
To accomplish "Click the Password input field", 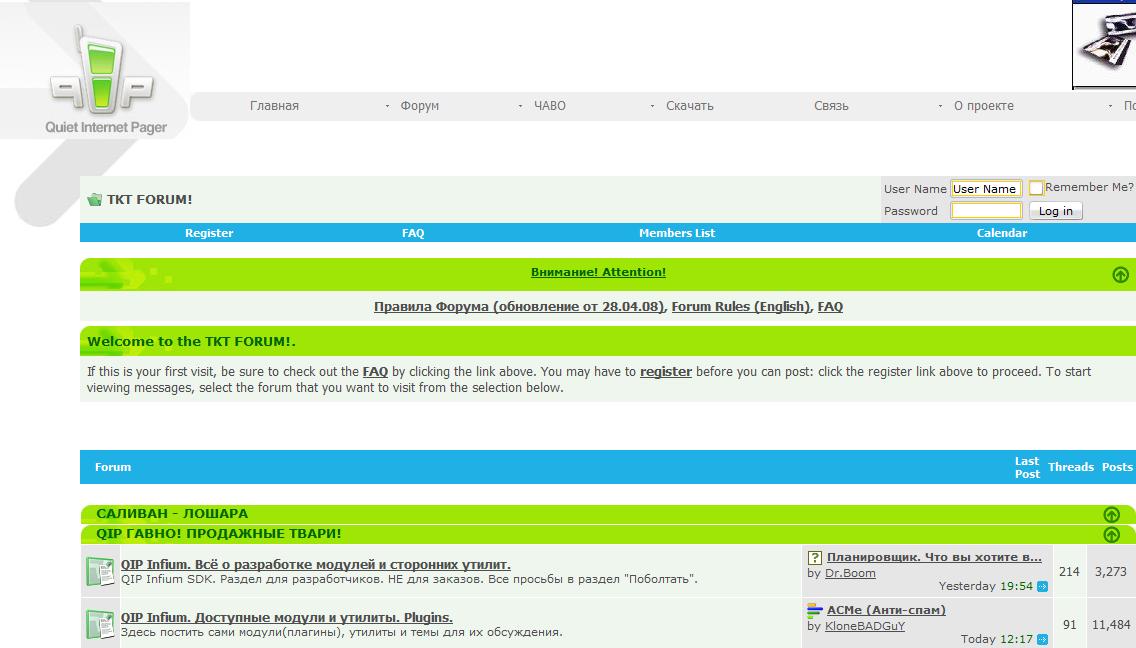I will 985,211.
